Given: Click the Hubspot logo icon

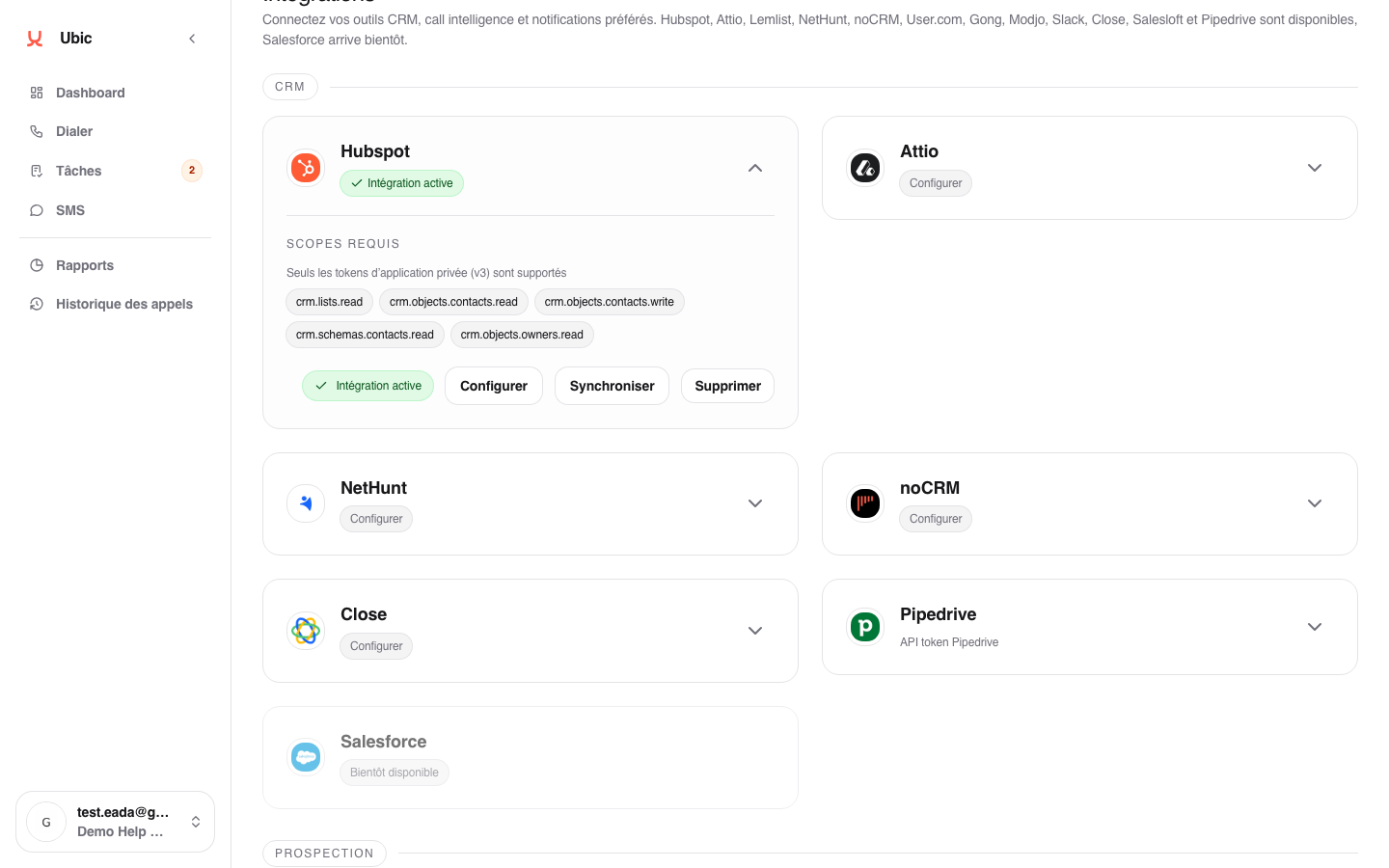Looking at the screenshot, I should (x=306, y=168).
